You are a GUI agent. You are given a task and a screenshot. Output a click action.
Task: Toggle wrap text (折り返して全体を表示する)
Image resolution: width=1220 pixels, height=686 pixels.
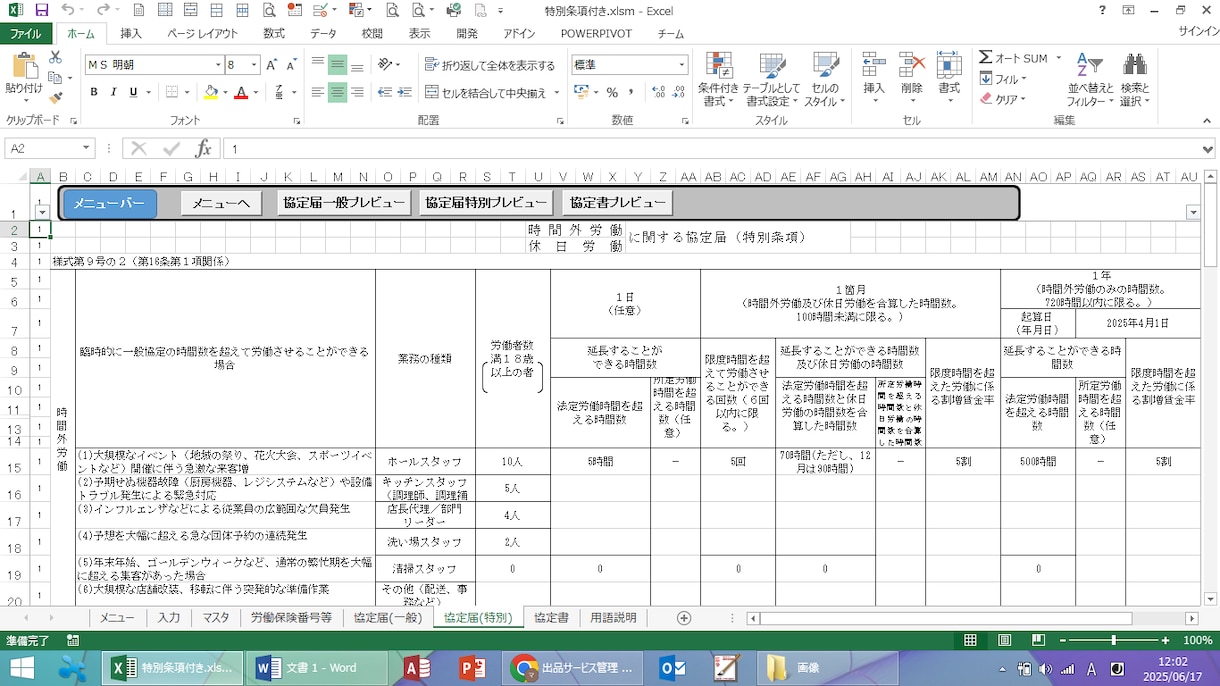pos(489,65)
